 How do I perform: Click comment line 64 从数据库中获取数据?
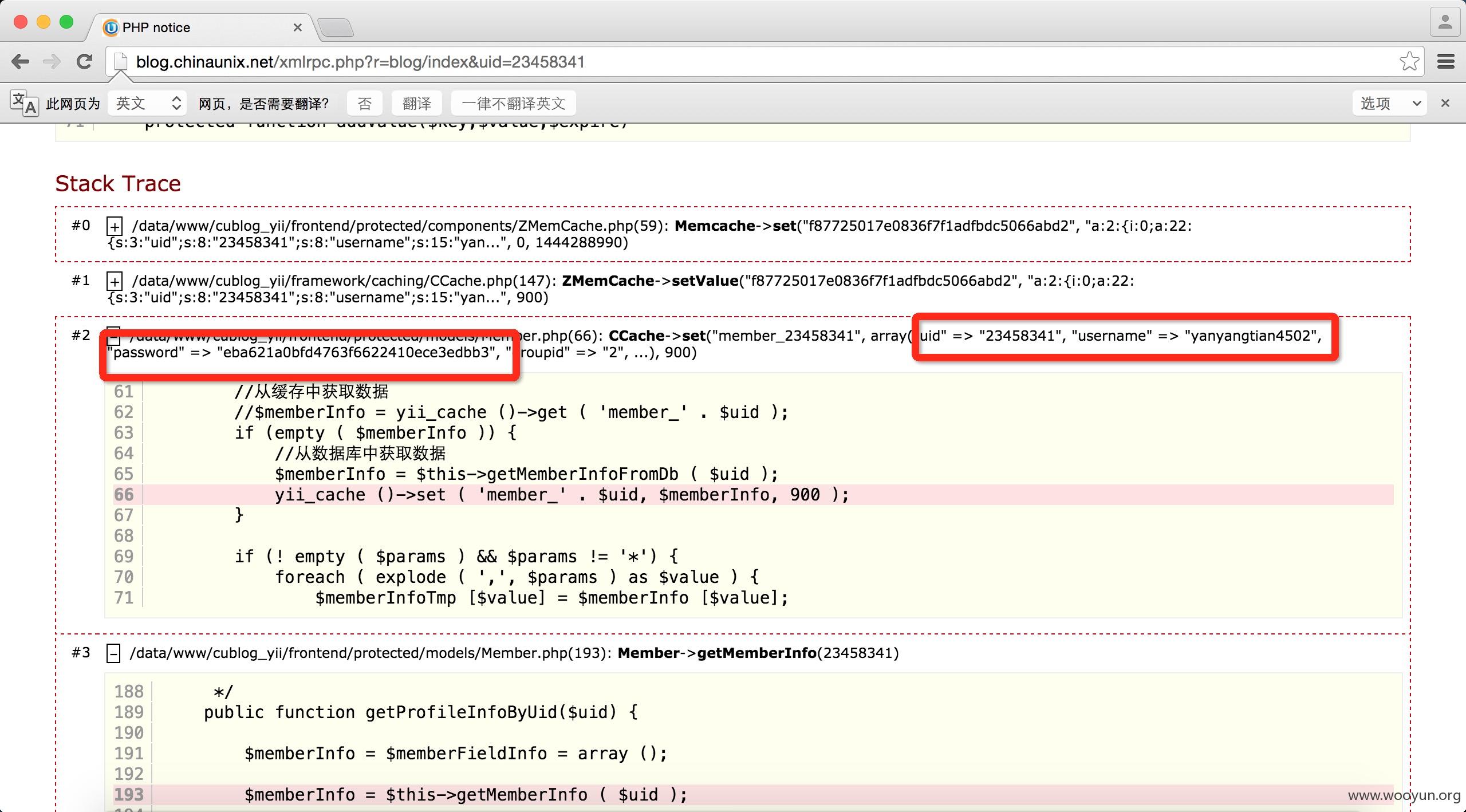click(x=360, y=454)
